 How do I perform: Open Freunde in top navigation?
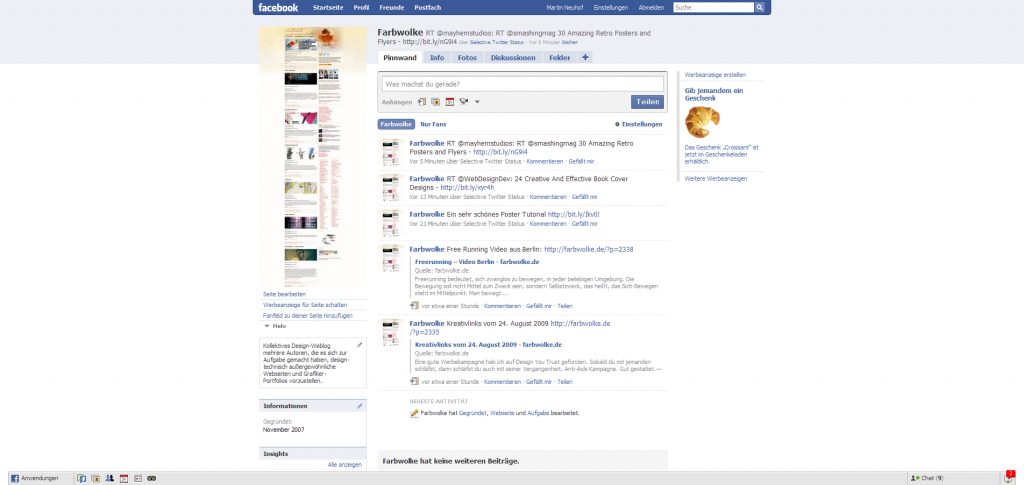click(391, 8)
